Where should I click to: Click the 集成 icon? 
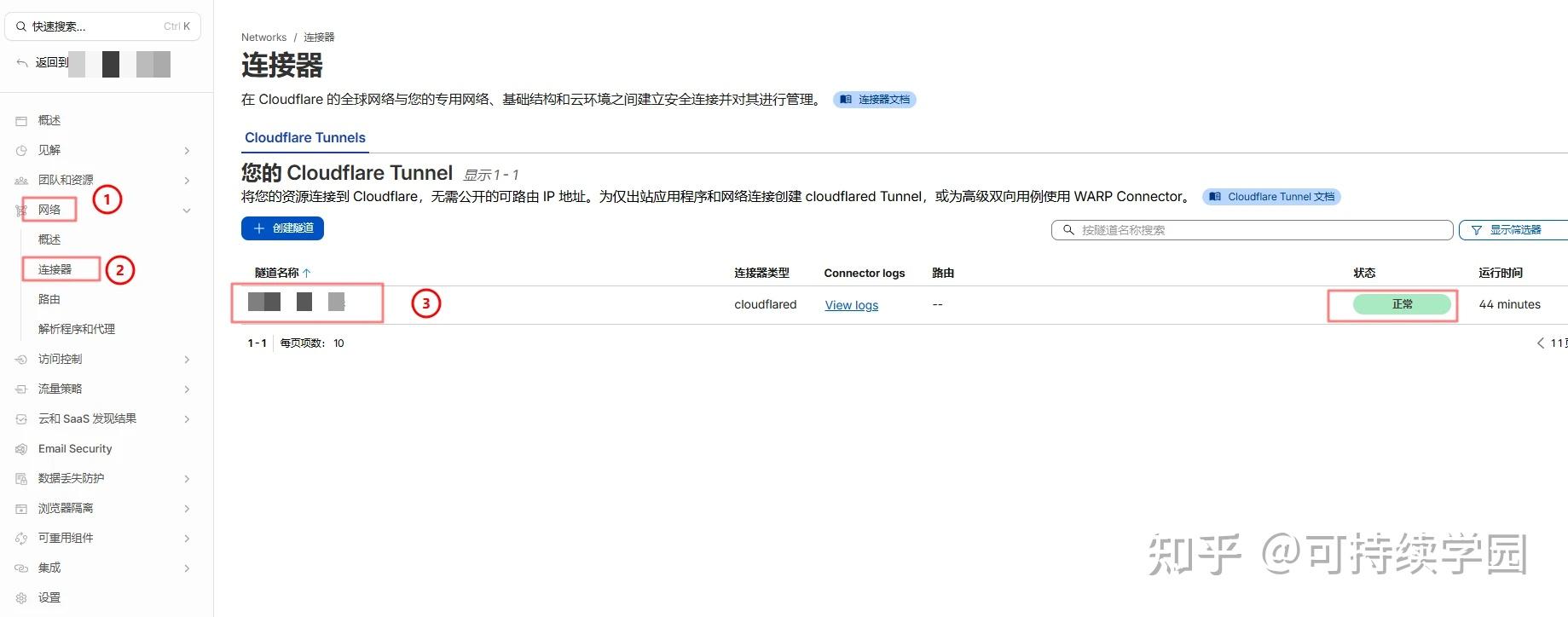pyautogui.click(x=21, y=568)
